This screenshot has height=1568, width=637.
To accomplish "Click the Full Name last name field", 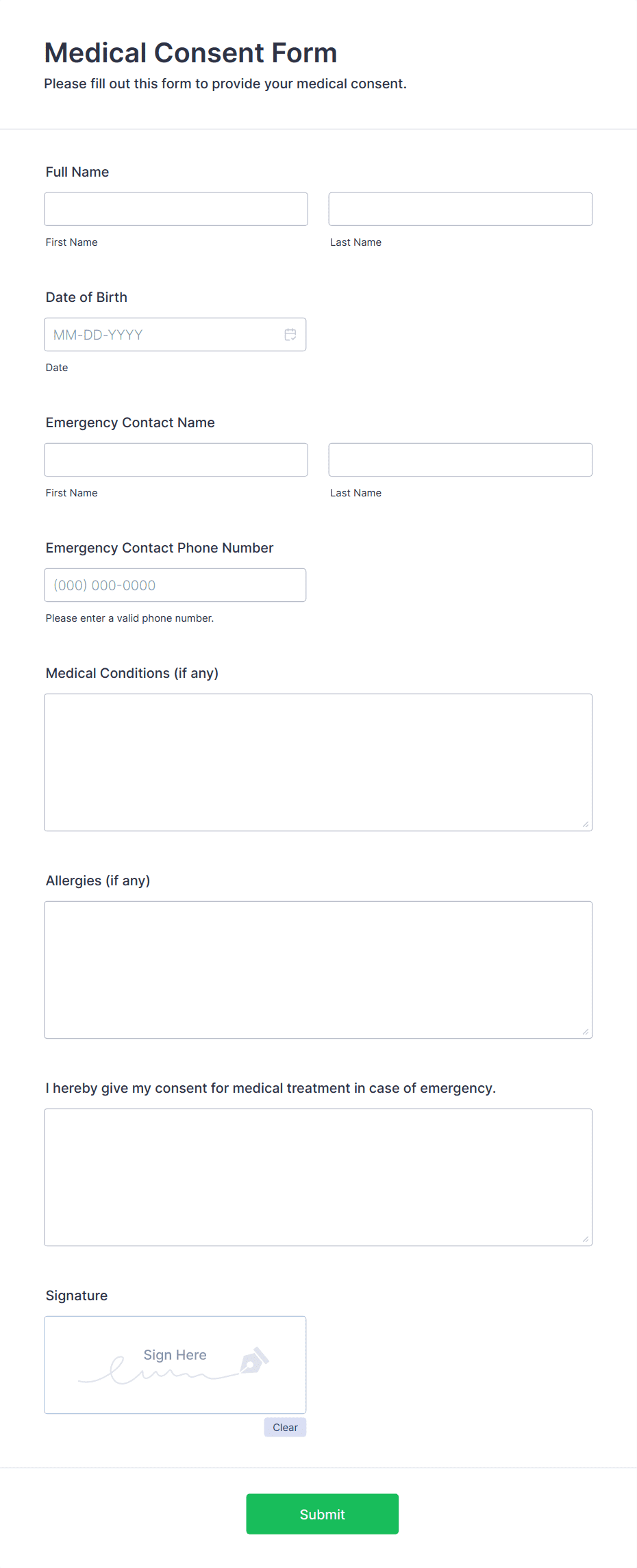I will [x=460, y=209].
